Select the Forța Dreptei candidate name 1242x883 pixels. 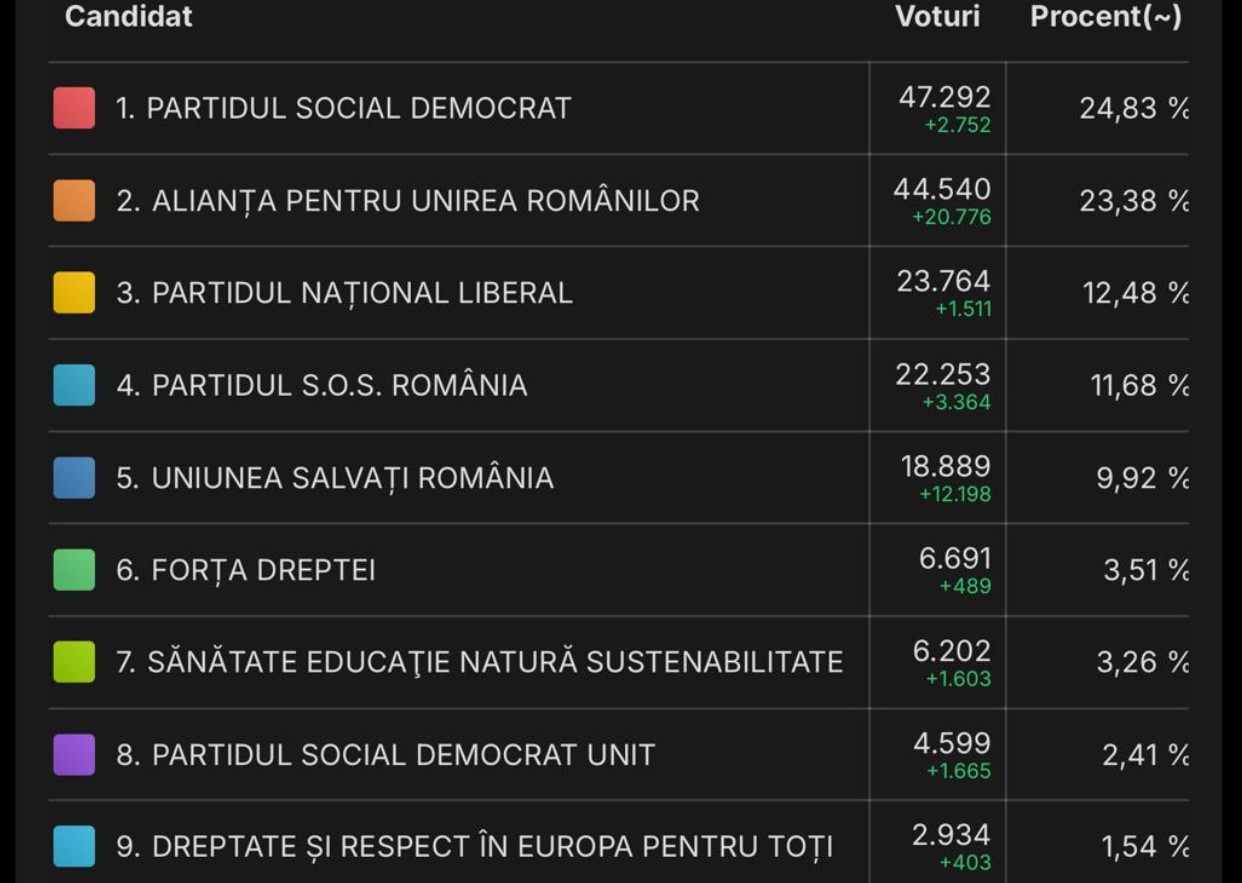tap(246, 570)
